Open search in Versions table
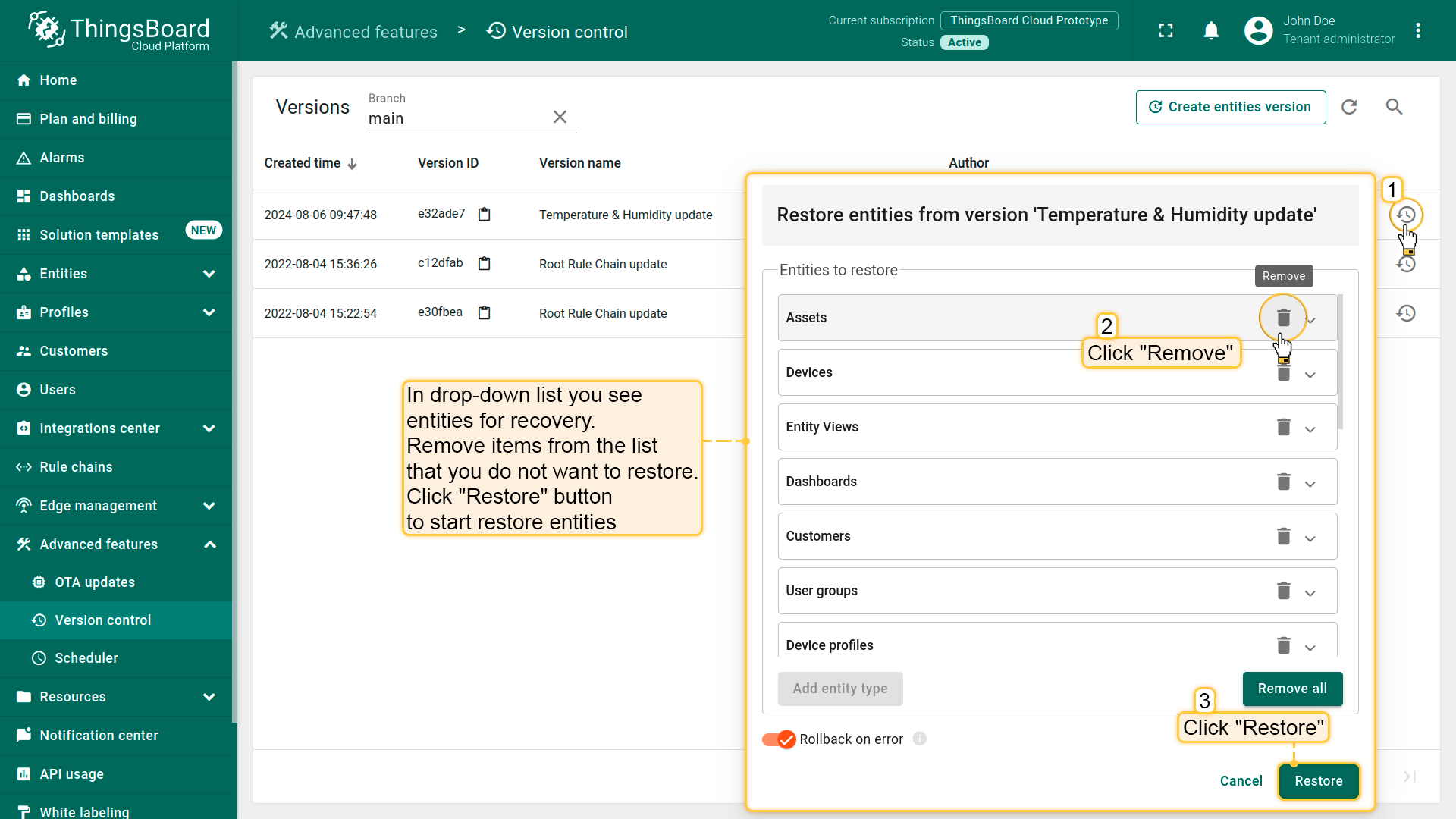 point(1394,107)
